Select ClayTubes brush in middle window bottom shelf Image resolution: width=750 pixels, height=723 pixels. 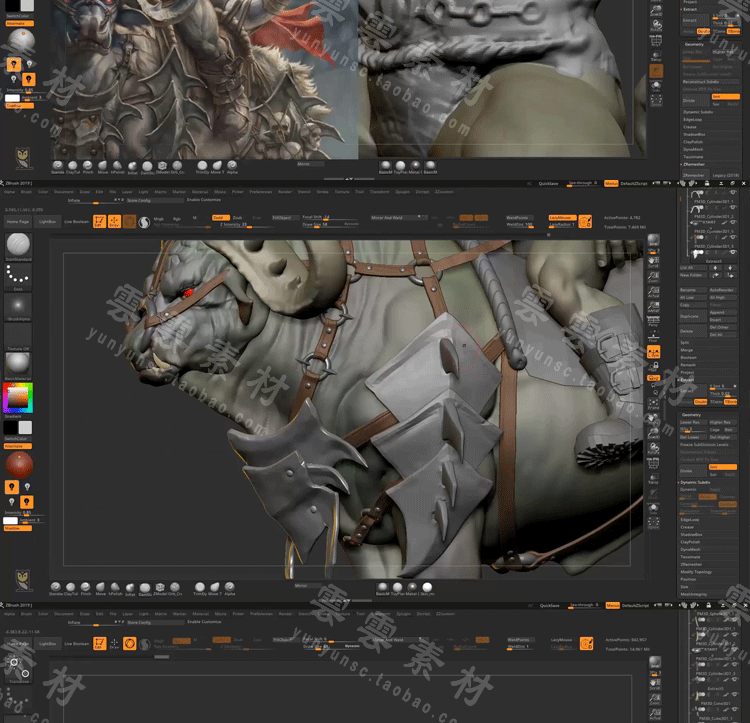[70, 587]
